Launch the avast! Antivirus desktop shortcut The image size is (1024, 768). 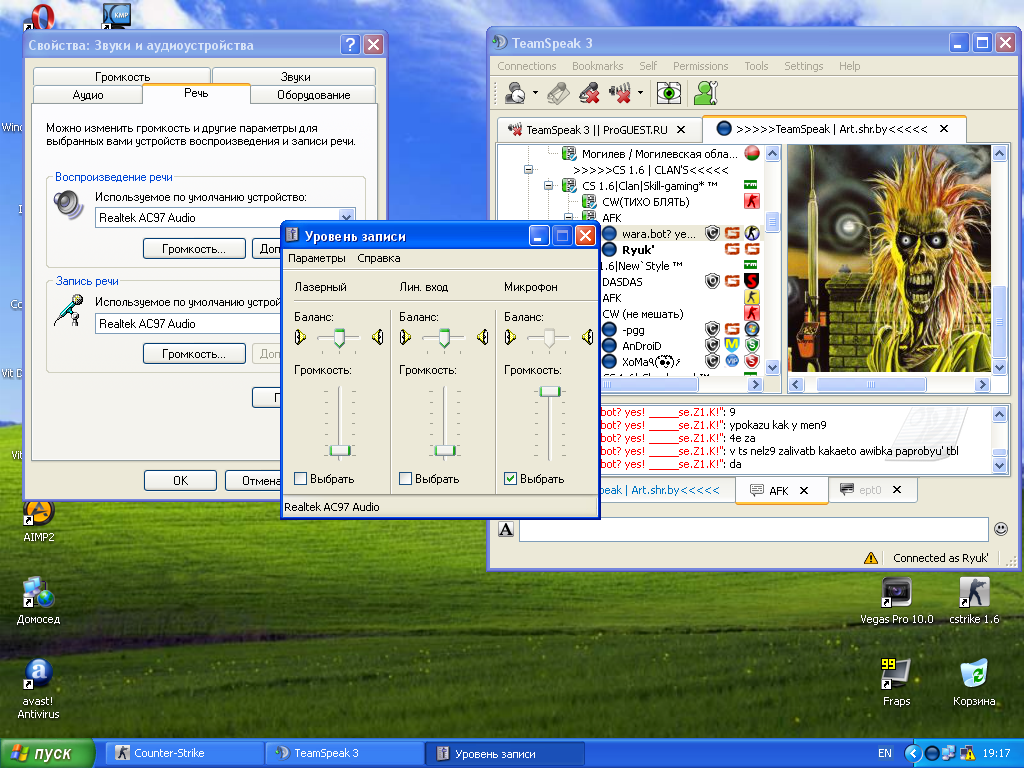[39, 689]
